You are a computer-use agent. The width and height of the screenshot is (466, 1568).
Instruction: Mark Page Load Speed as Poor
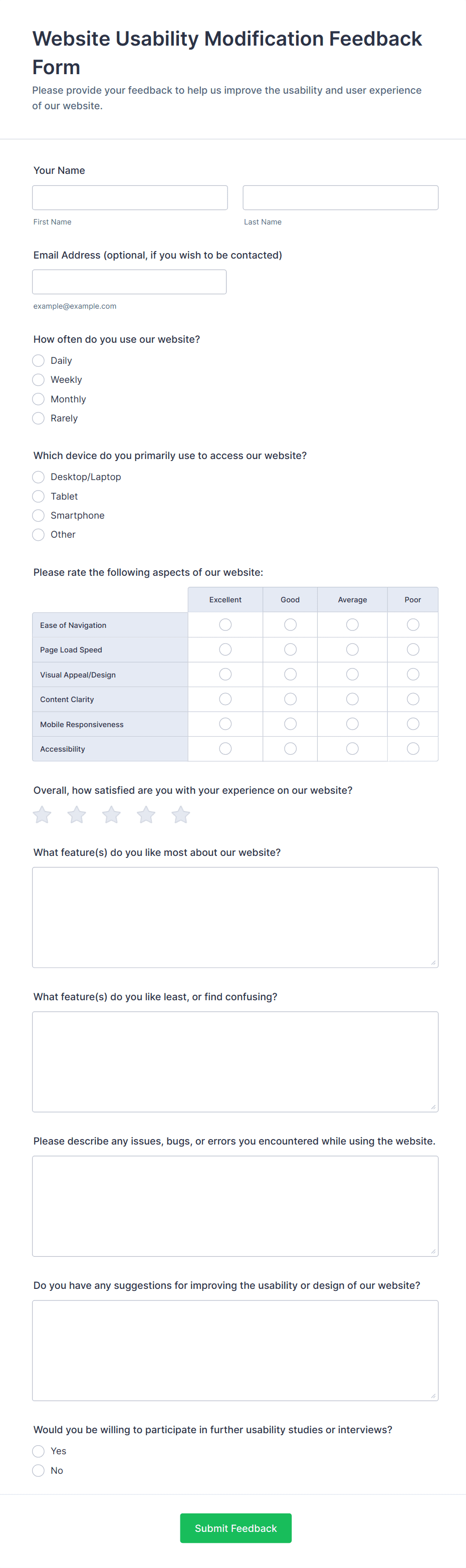coord(413,649)
